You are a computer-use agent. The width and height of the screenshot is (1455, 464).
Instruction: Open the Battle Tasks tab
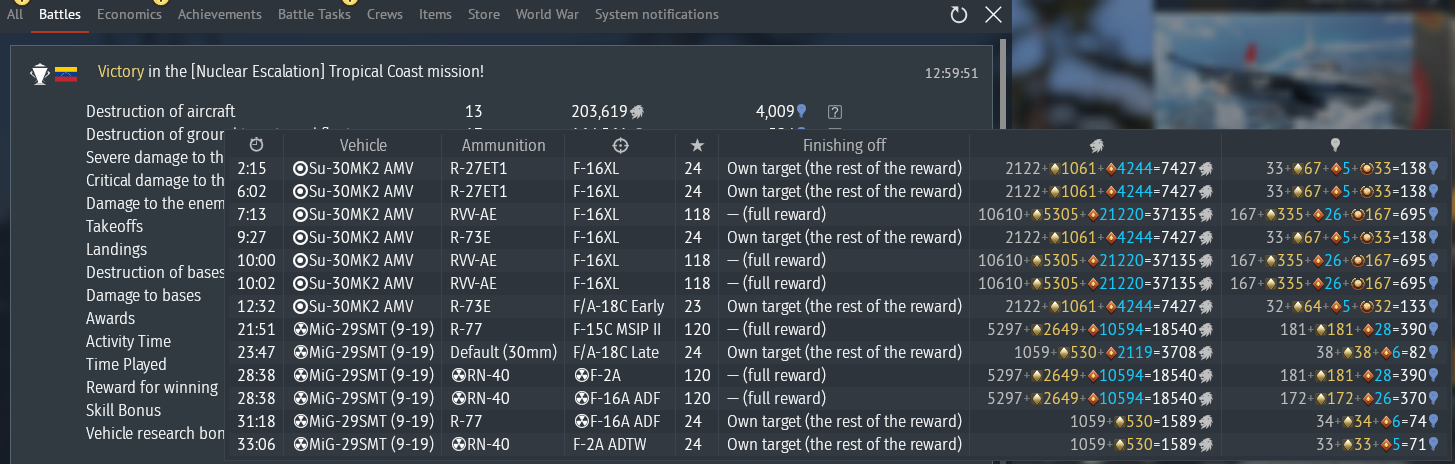tap(314, 14)
